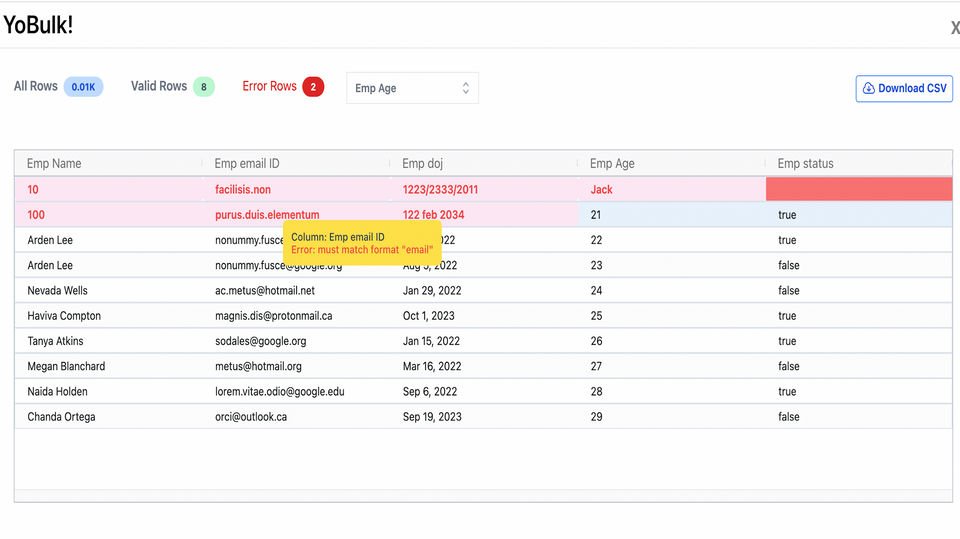Click the name 'Haviva Compton'
960x539 pixels.
point(64,316)
